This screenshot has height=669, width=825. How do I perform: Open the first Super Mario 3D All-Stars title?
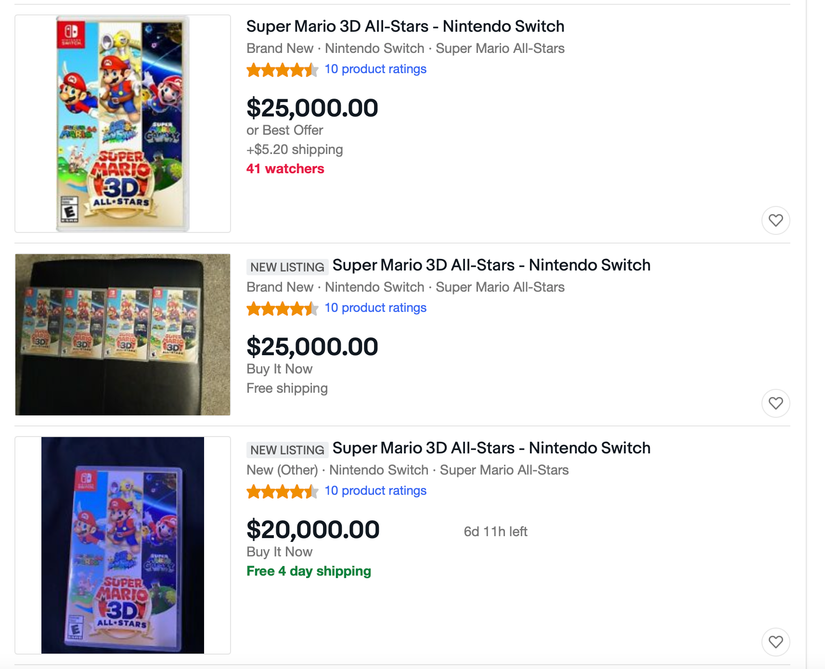pos(405,25)
